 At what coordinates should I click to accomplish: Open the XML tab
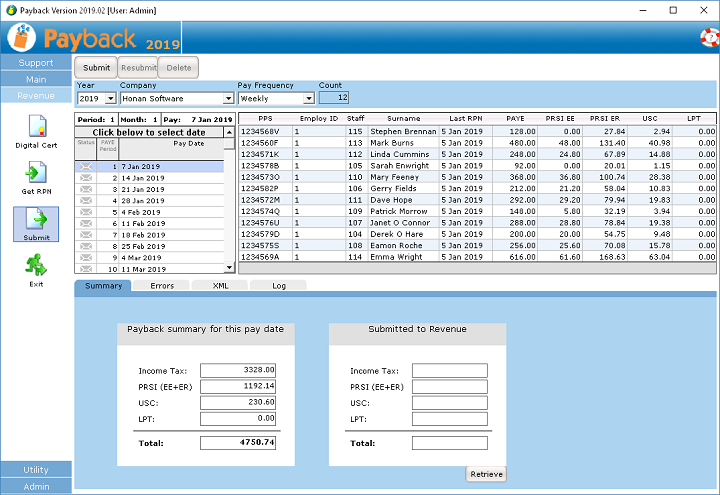(x=220, y=286)
